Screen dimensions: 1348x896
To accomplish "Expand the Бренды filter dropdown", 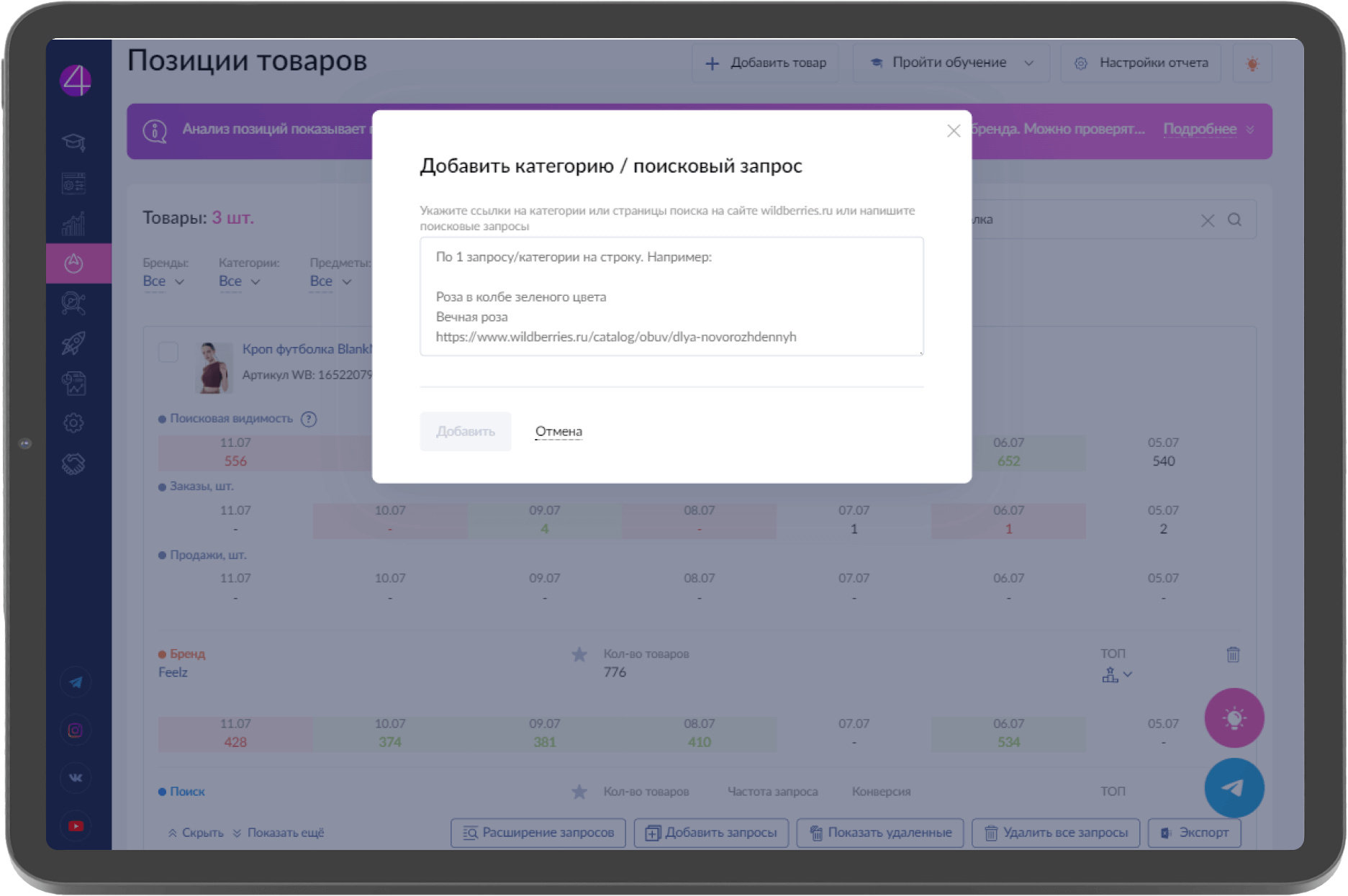I will [163, 281].
